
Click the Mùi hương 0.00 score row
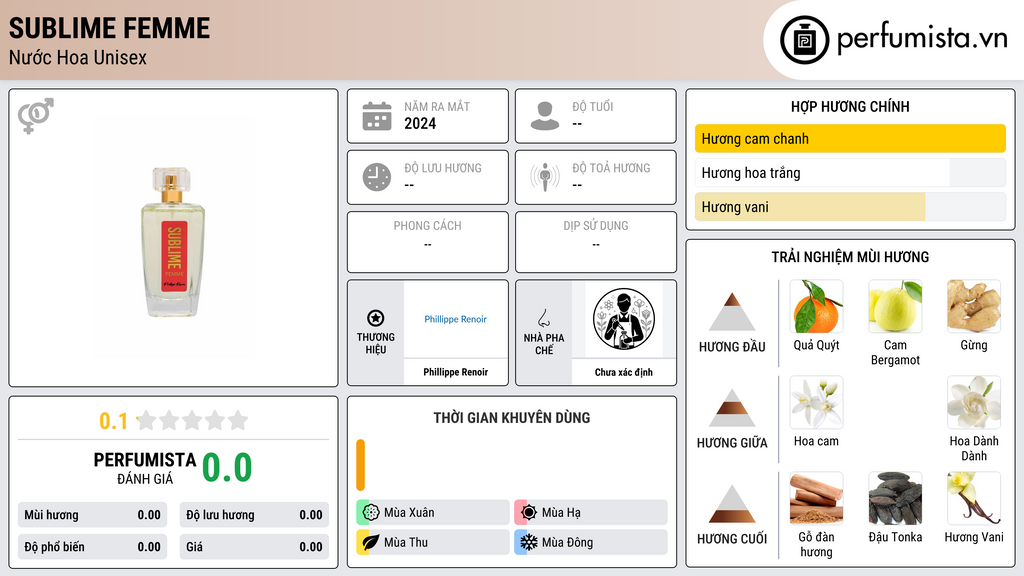(x=92, y=515)
